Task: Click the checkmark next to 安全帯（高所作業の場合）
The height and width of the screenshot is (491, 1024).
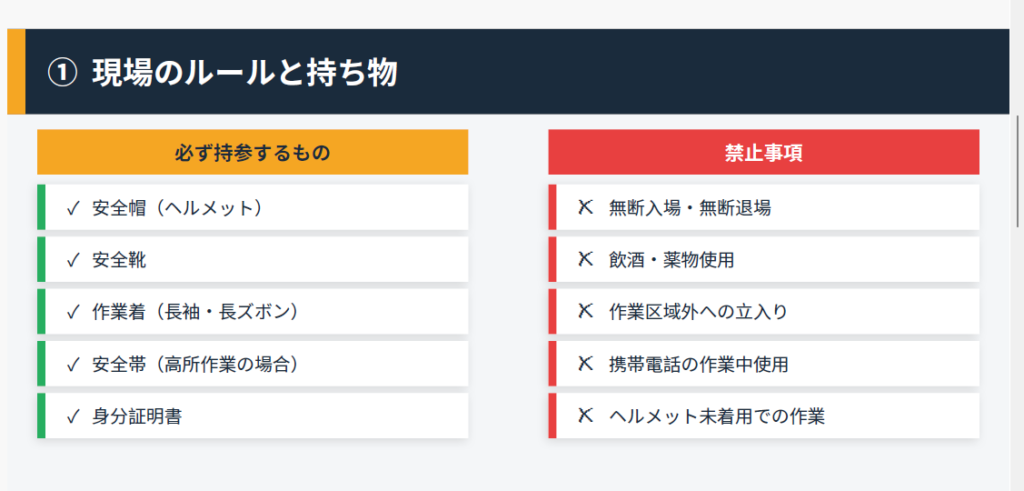Action: point(72,364)
